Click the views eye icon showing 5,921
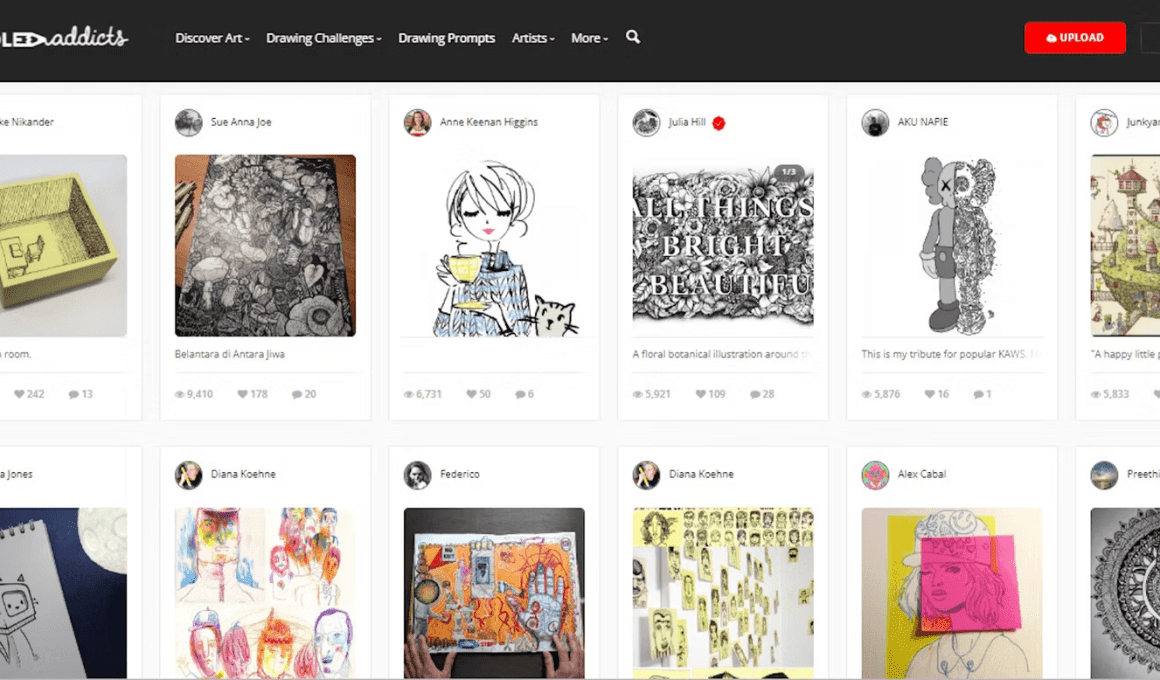Viewport: 1160px width, 680px height. point(638,394)
